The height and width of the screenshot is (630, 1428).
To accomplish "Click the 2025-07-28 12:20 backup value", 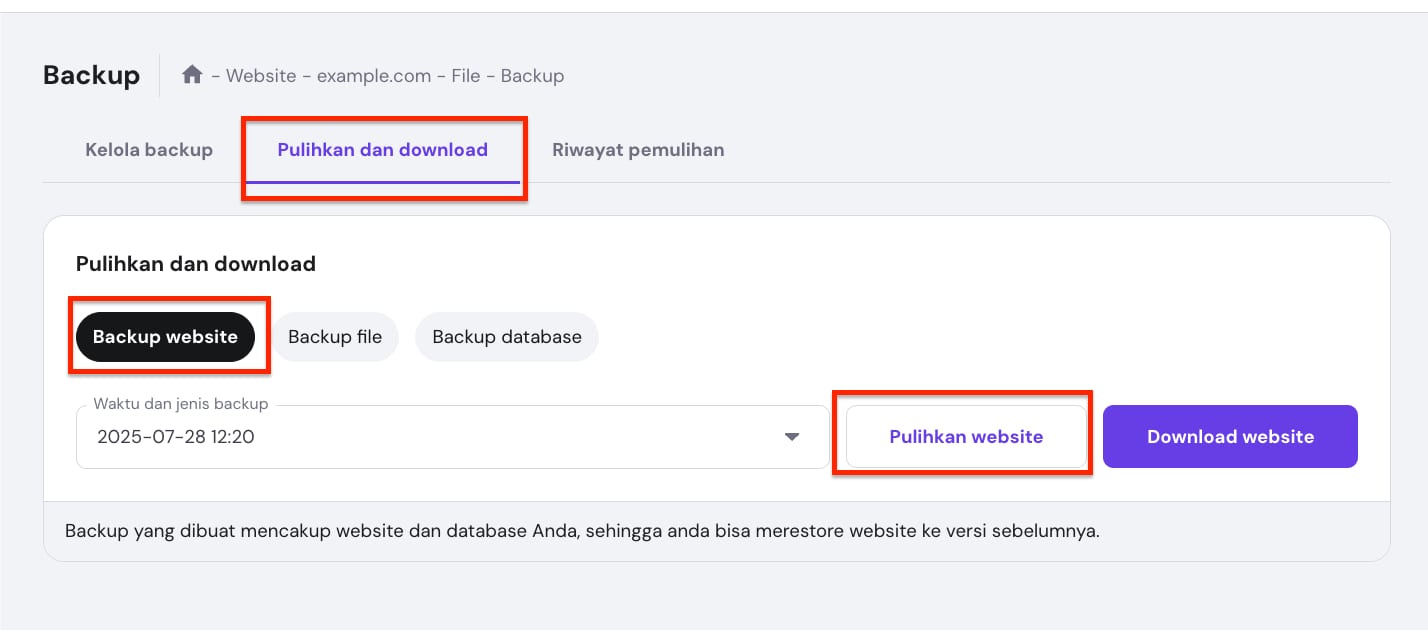I will click(176, 437).
